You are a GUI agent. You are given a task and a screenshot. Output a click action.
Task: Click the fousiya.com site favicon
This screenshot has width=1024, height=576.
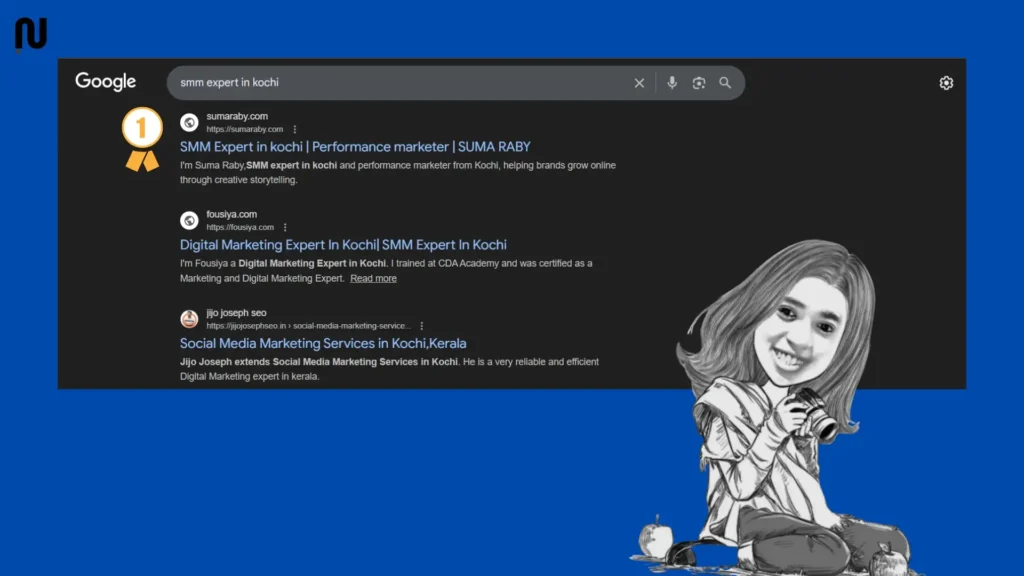(189, 220)
